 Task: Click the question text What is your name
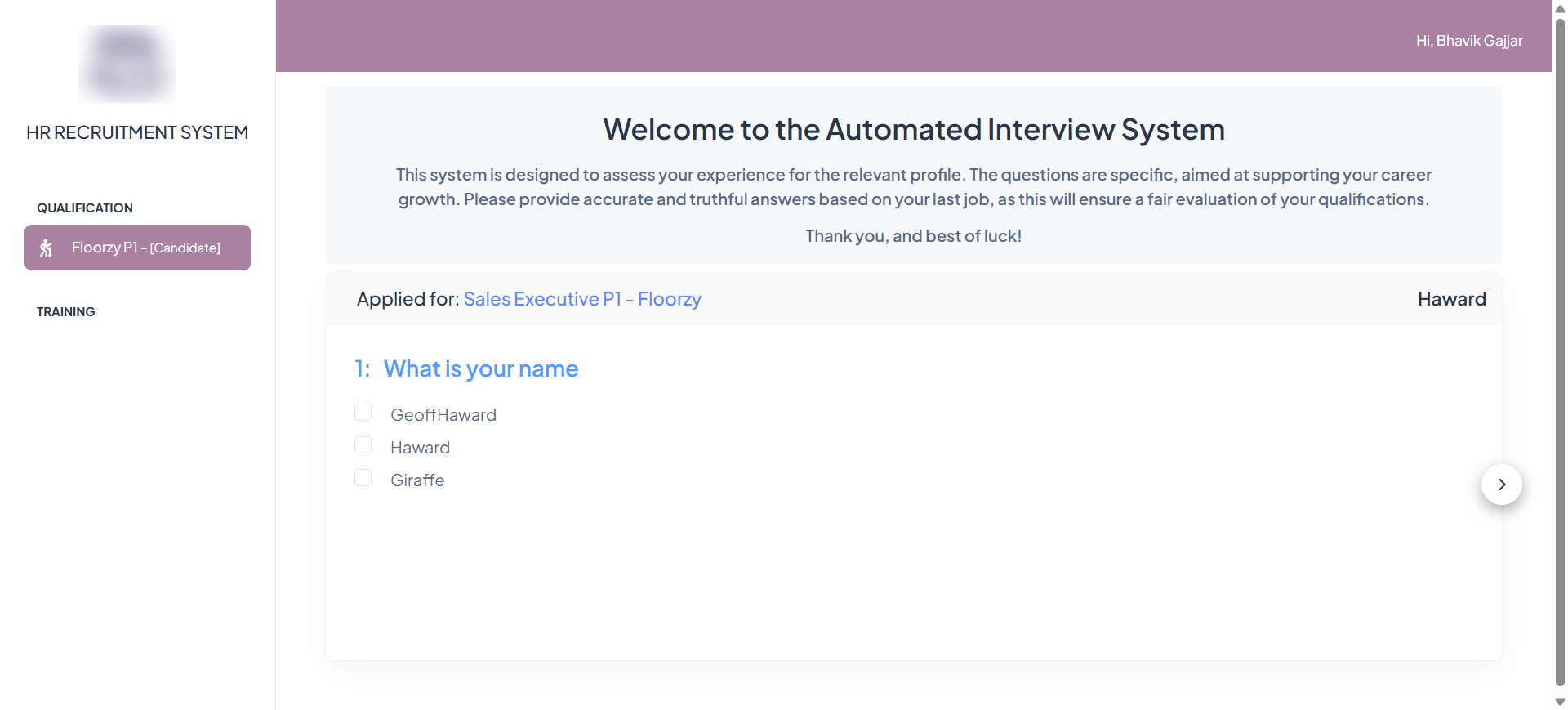481,369
